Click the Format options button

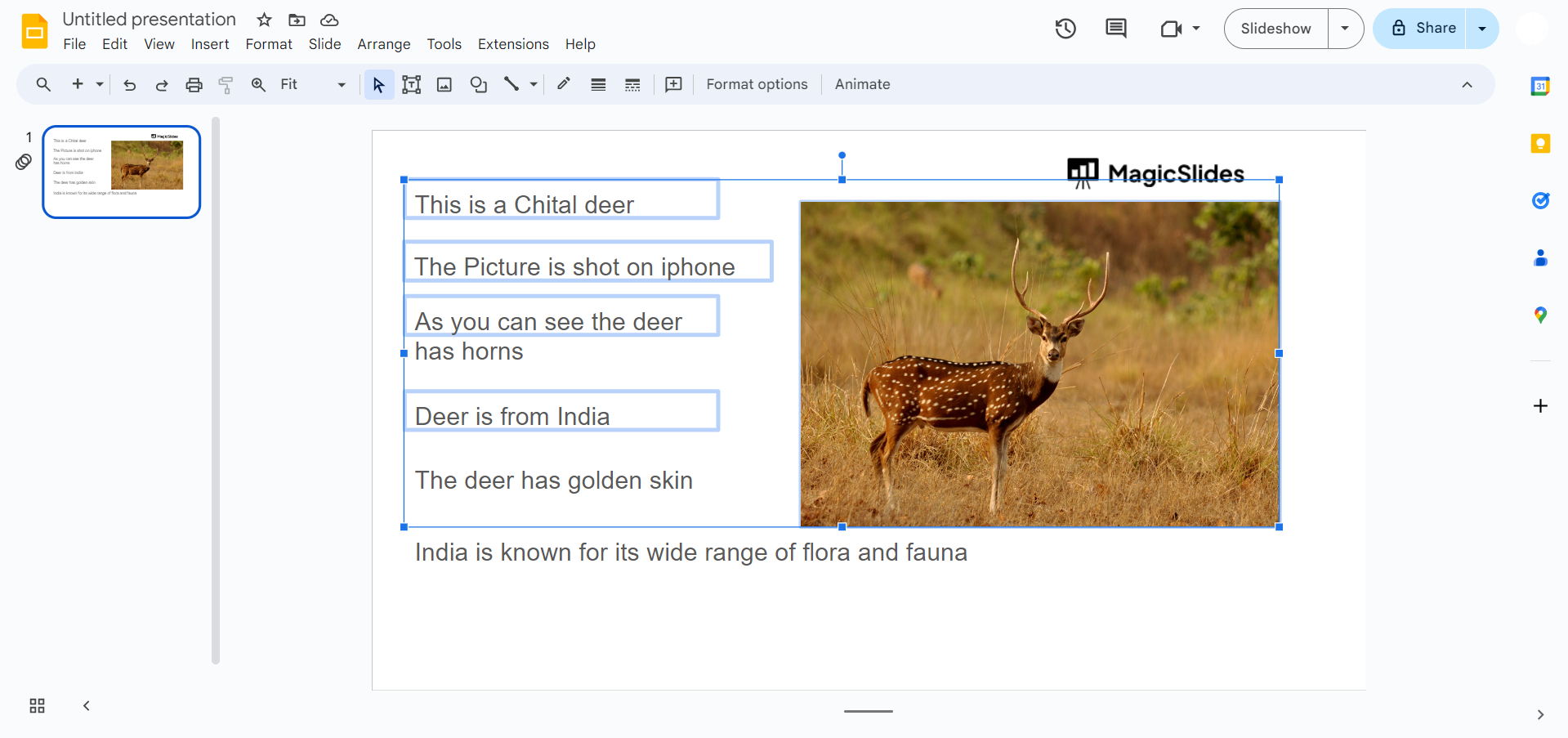pos(757,85)
